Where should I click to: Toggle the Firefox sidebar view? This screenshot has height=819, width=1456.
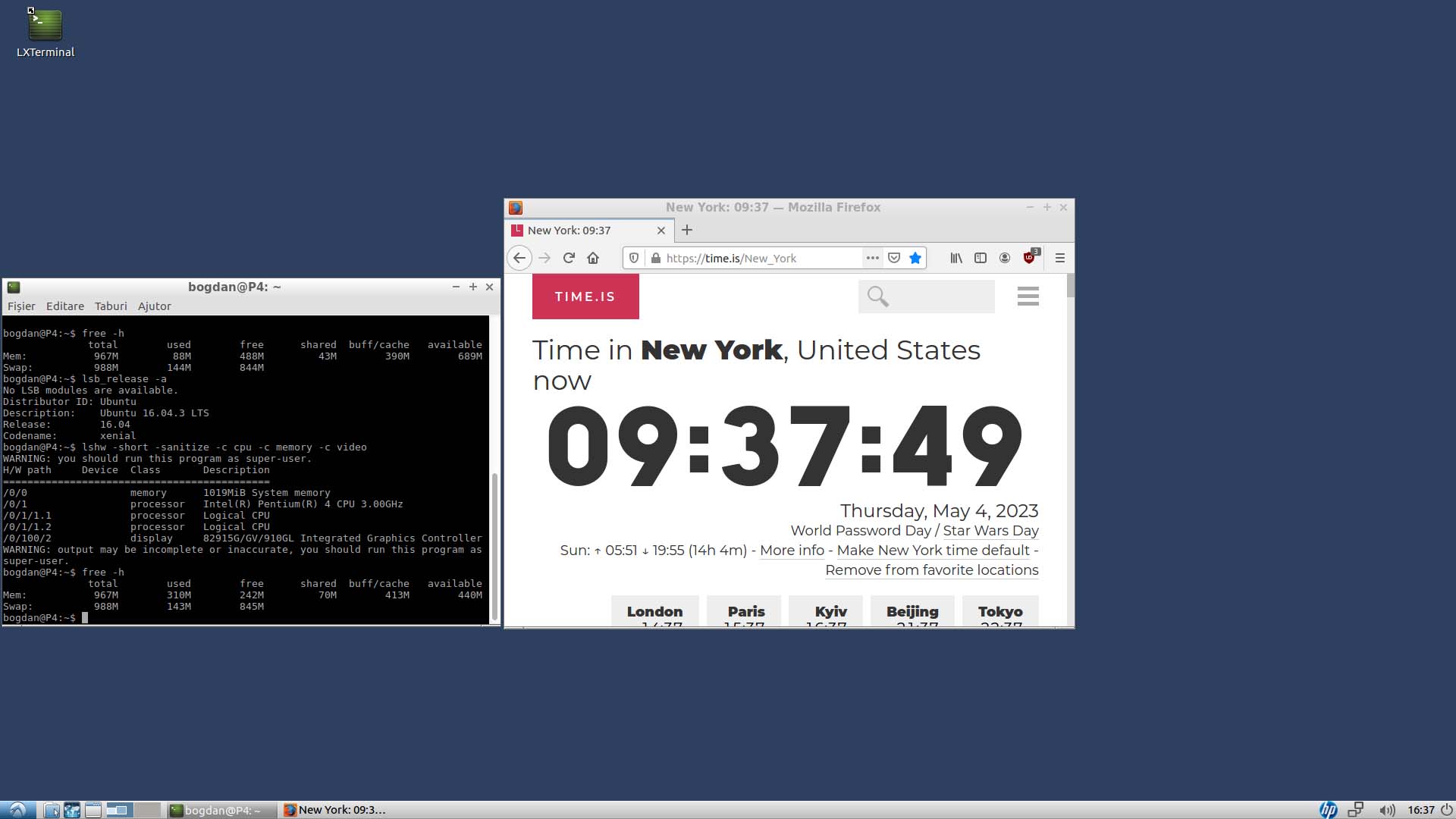(981, 258)
